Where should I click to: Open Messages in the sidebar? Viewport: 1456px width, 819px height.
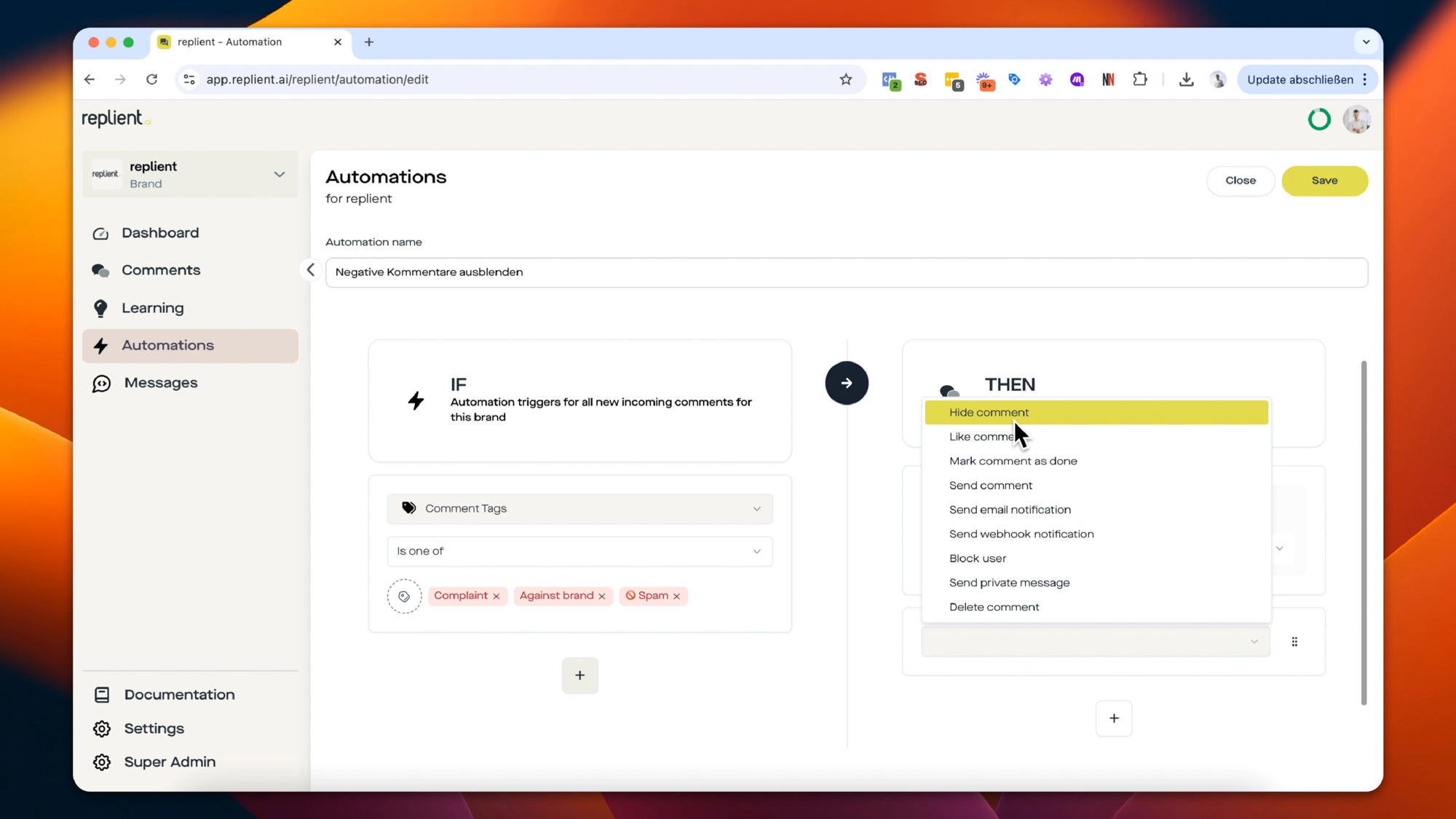coord(160,383)
